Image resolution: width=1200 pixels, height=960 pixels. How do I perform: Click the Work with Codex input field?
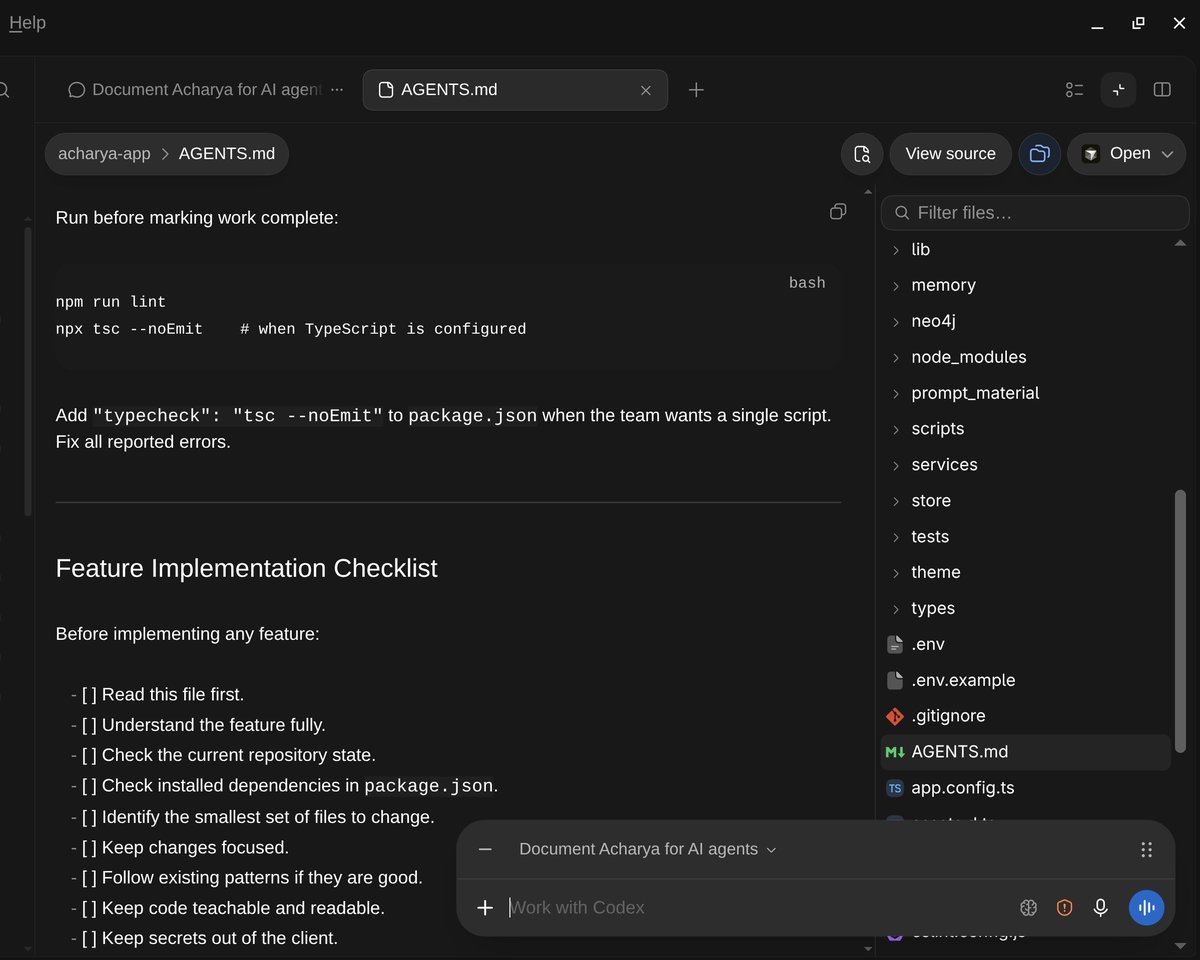click(755, 907)
